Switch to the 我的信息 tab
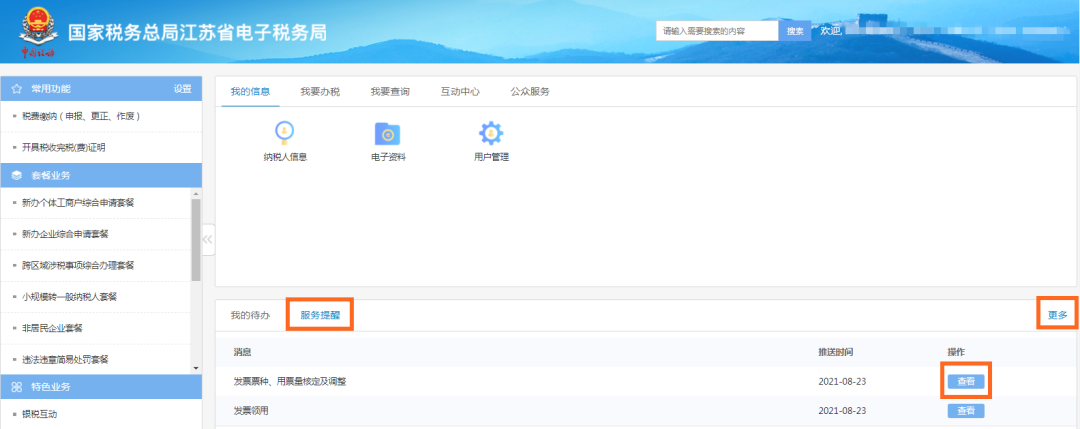The width and height of the screenshot is (1080, 429). (x=250, y=92)
